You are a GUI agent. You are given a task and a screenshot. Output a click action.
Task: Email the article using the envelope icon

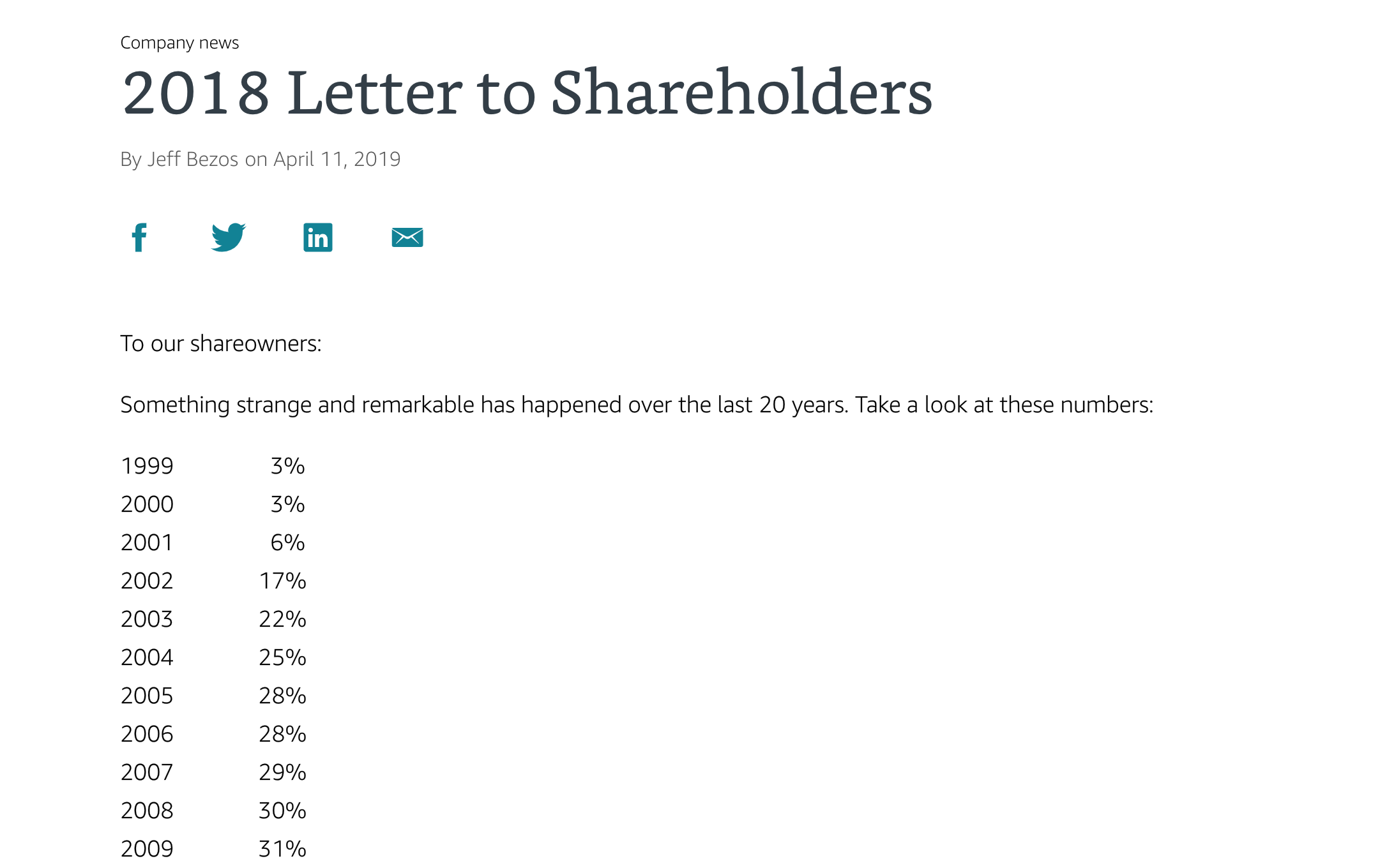(407, 237)
